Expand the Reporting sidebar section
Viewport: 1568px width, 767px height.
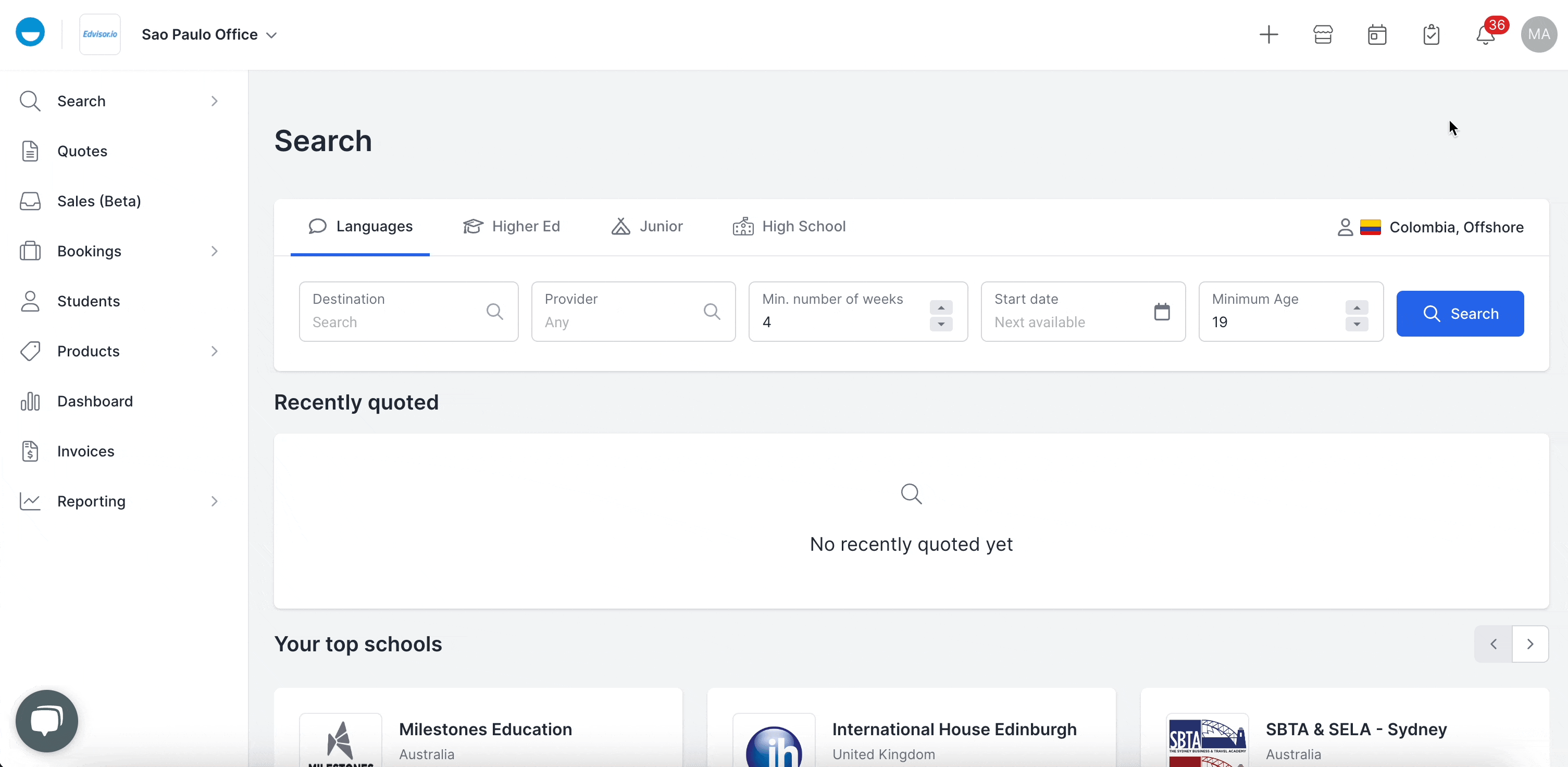pyautogui.click(x=214, y=501)
